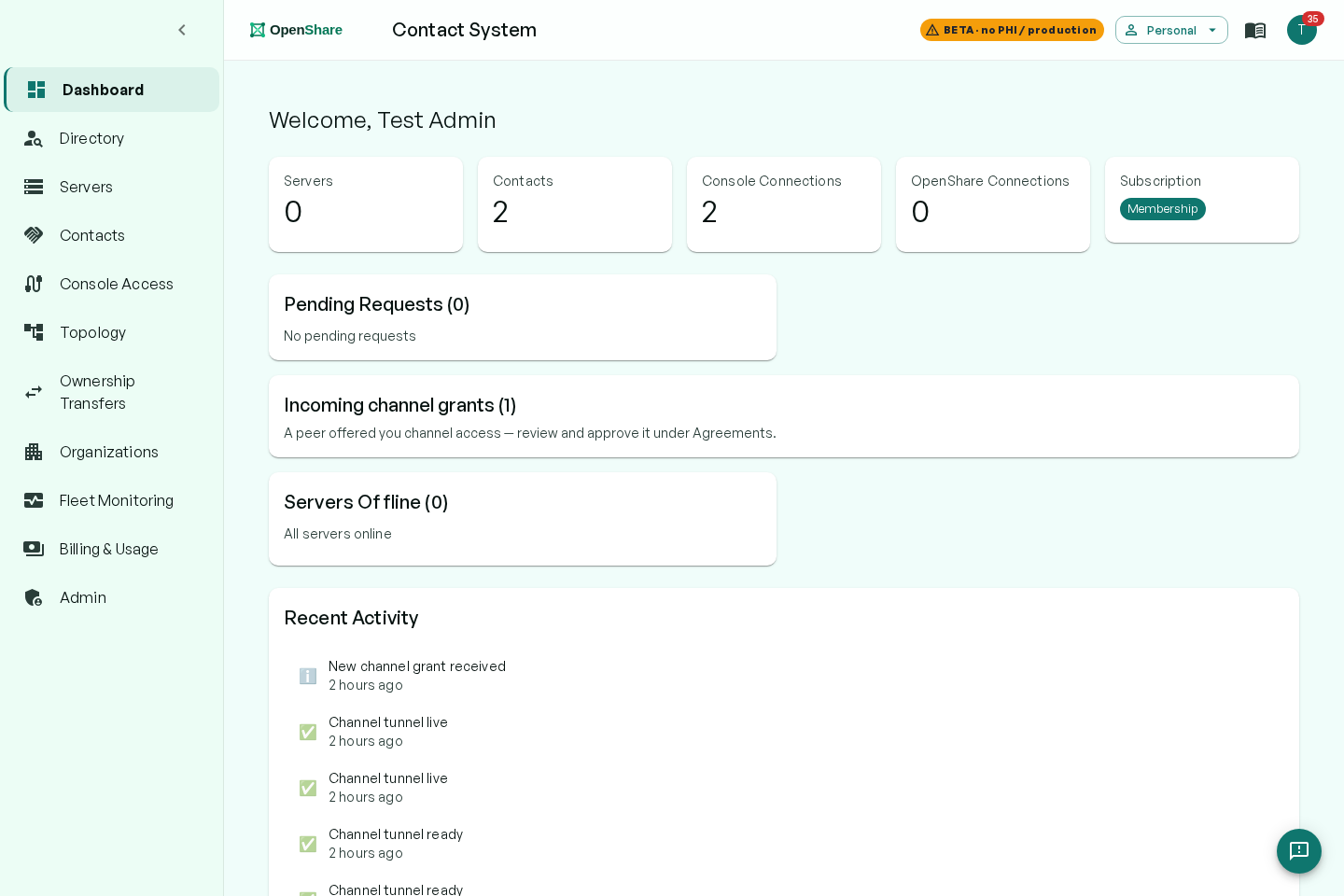Screen dimensions: 1344x896
Task: Click the 'New channel grant received' activity
Action: point(417,666)
